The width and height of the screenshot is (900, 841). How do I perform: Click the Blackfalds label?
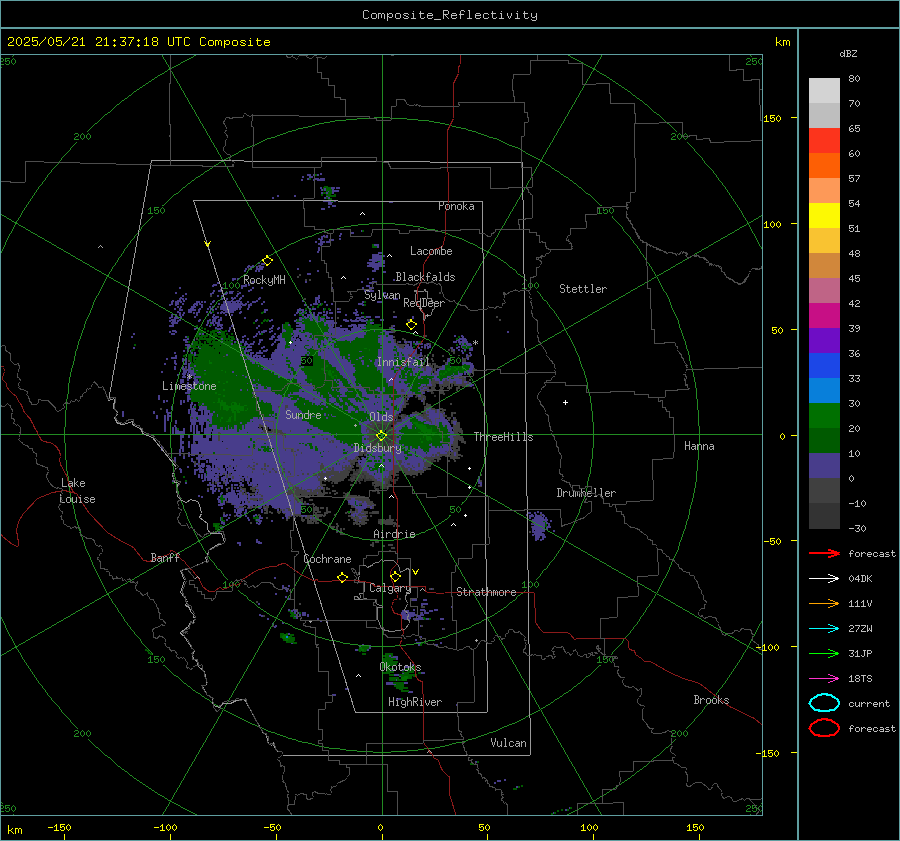pos(425,277)
